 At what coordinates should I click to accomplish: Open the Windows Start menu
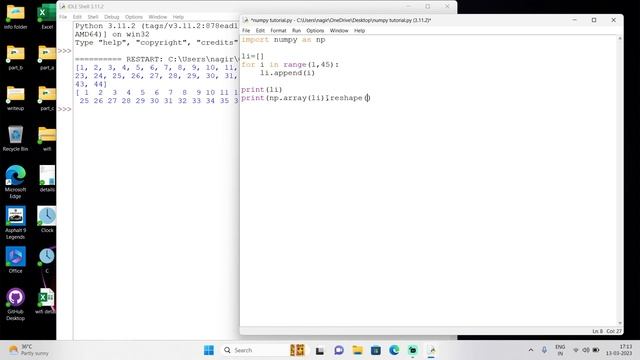click(209, 350)
